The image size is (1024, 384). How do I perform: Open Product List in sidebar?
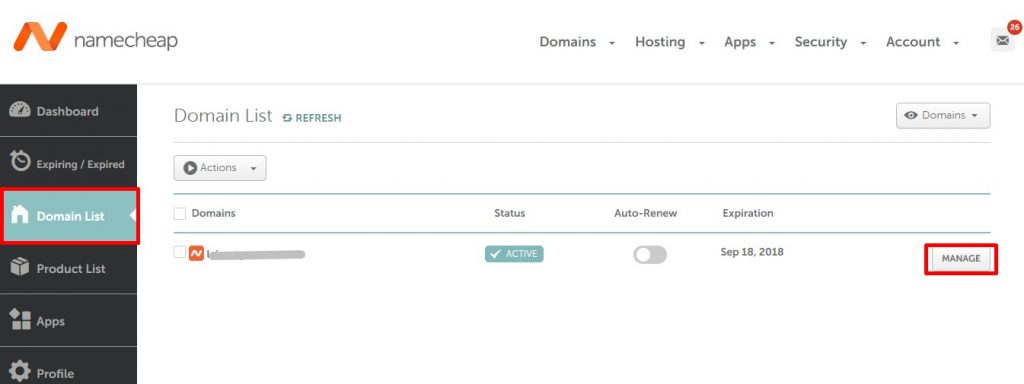[x=69, y=268]
